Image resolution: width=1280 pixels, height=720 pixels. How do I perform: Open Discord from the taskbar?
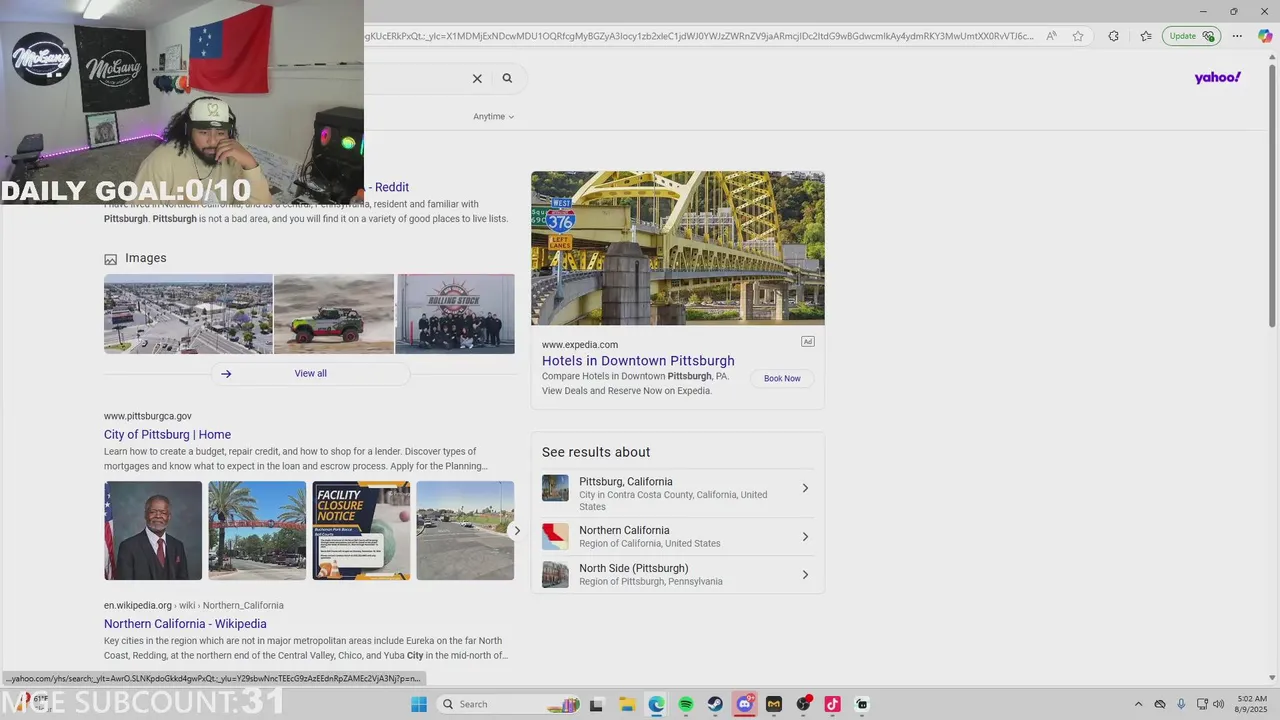745,704
